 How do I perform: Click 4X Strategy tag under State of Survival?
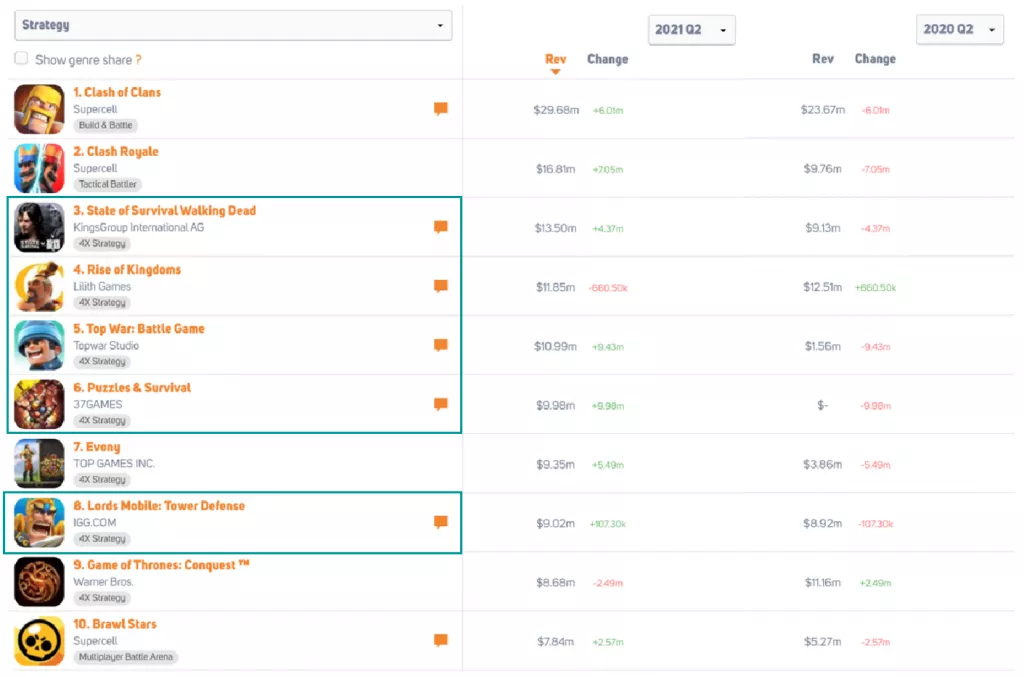click(102, 244)
